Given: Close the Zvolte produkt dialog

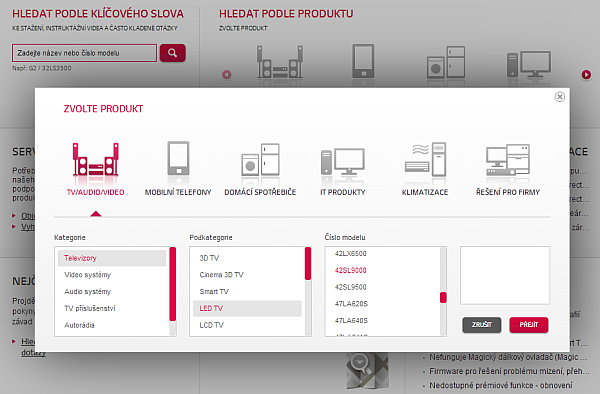Looking at the screenshot, I should coord(559,97).
